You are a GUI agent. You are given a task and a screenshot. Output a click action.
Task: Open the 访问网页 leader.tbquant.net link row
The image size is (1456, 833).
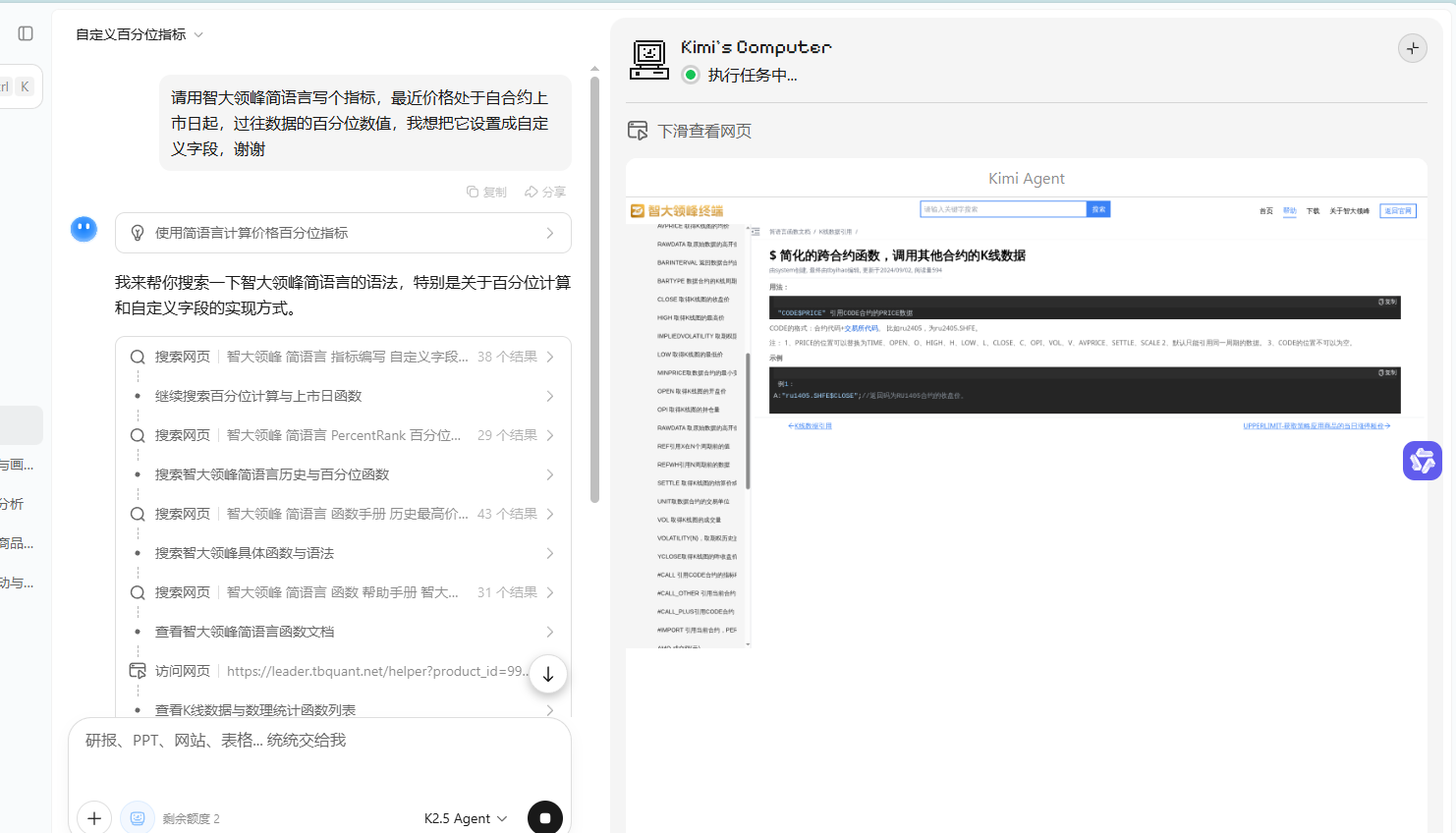point(329,671)
